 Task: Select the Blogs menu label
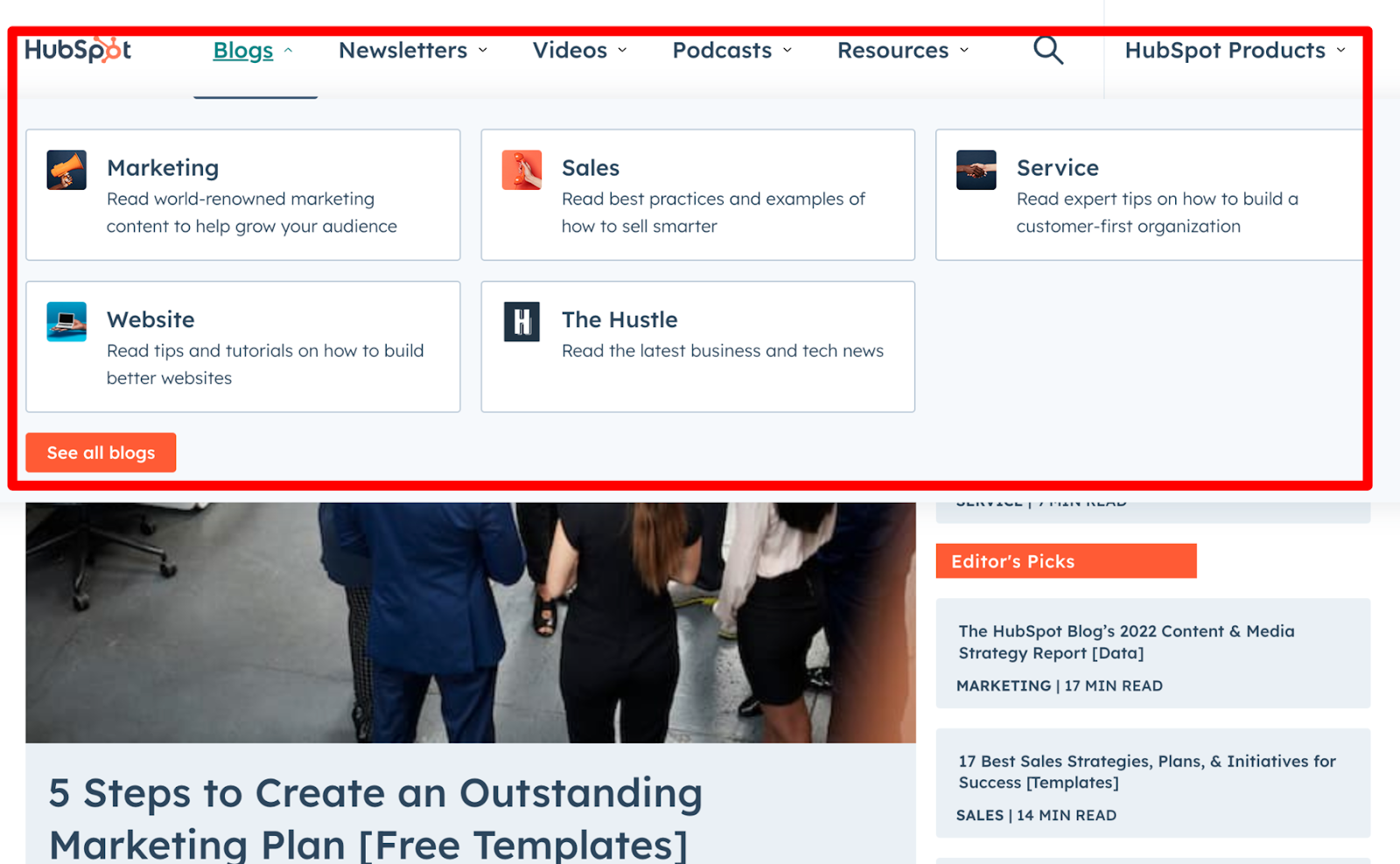pyautogui.click(x=243, y=51)
